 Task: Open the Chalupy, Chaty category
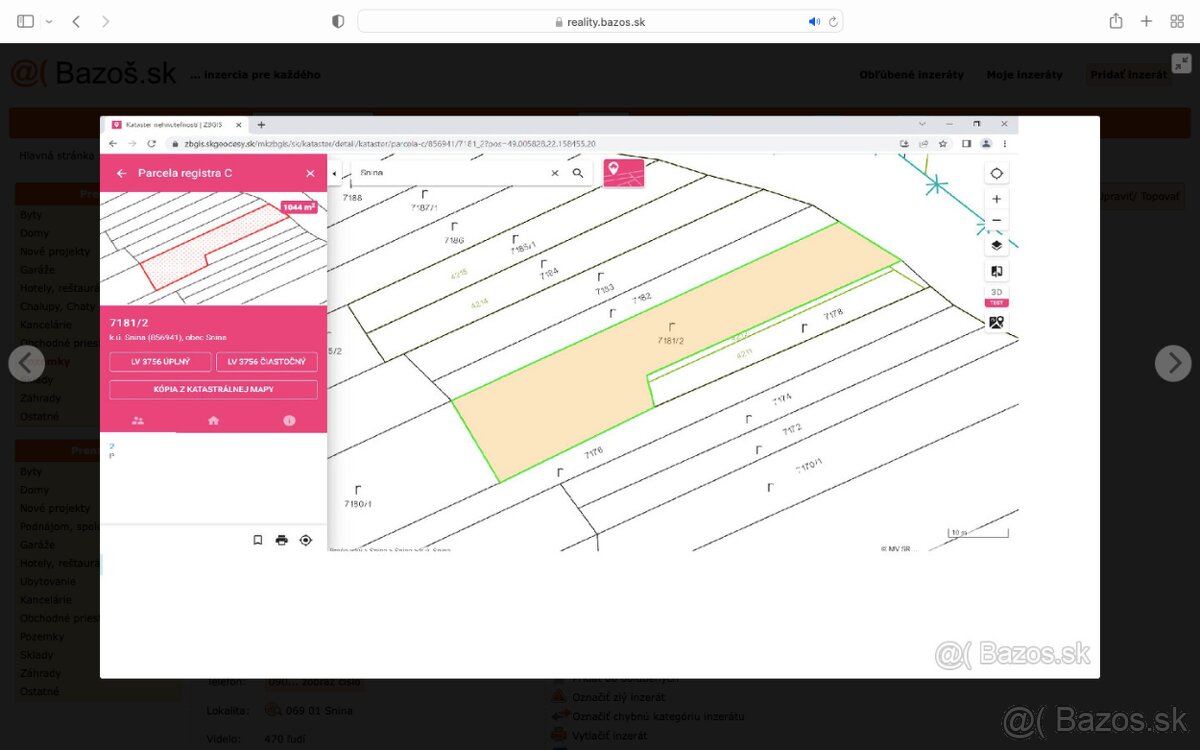(59, 306)
